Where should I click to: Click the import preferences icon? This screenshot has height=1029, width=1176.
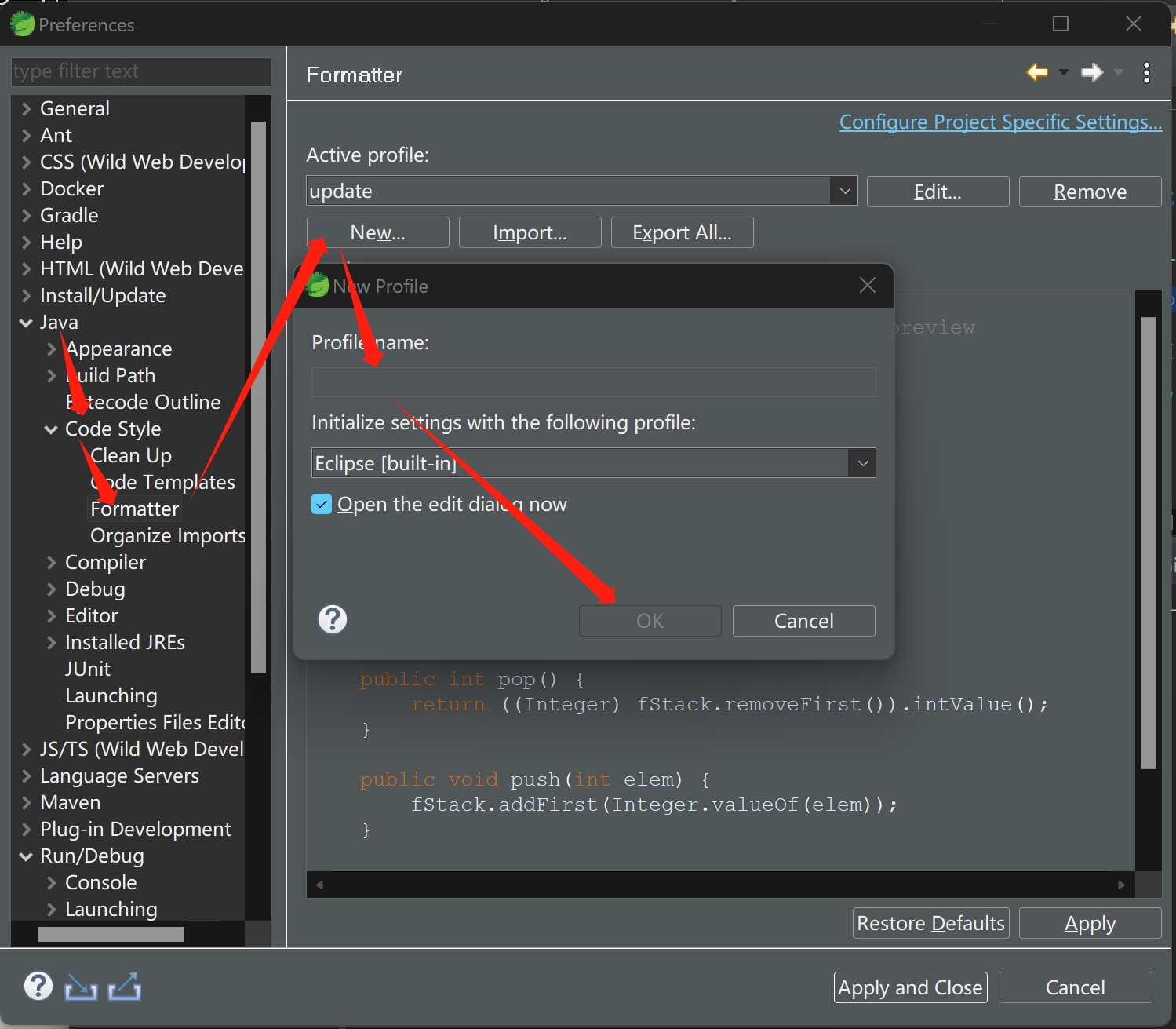pyautogui.click(x=81, y=987)
